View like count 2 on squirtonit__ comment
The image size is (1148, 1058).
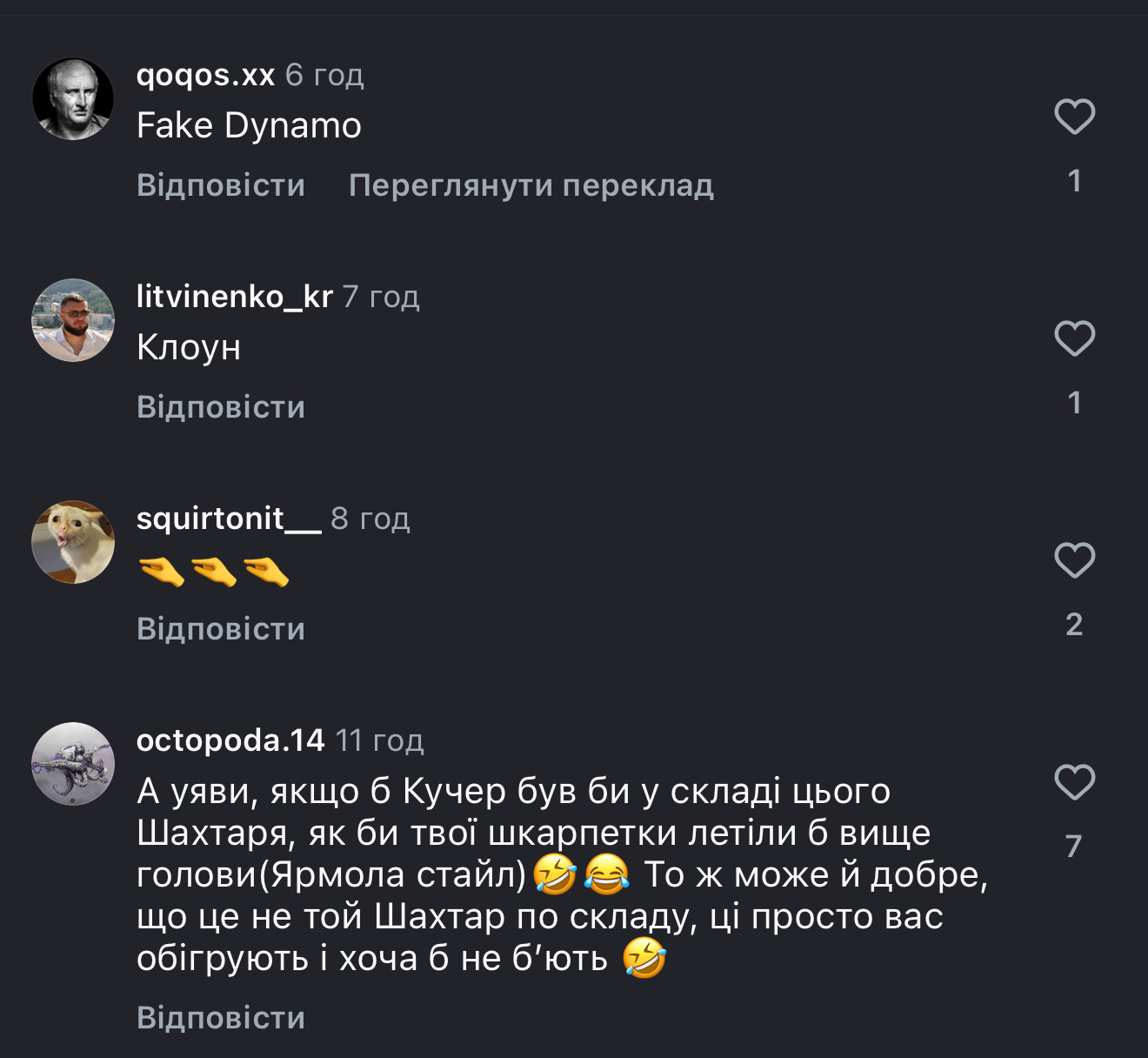[x=1074, y=625]
